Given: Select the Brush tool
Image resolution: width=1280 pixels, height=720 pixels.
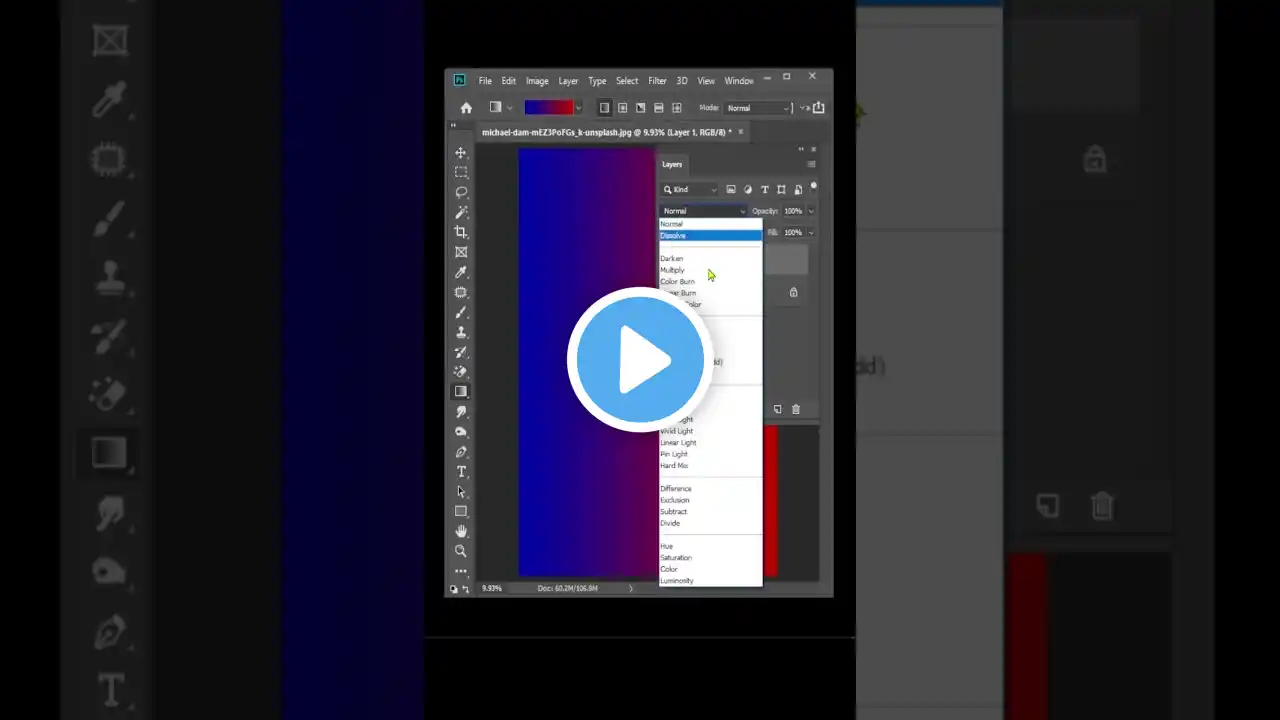Looking at the screenshot, I should coord(461,312).
